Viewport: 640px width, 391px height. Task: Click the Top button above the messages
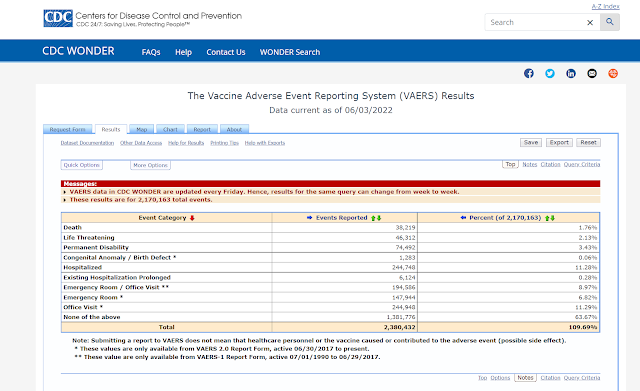click(510, 164)
